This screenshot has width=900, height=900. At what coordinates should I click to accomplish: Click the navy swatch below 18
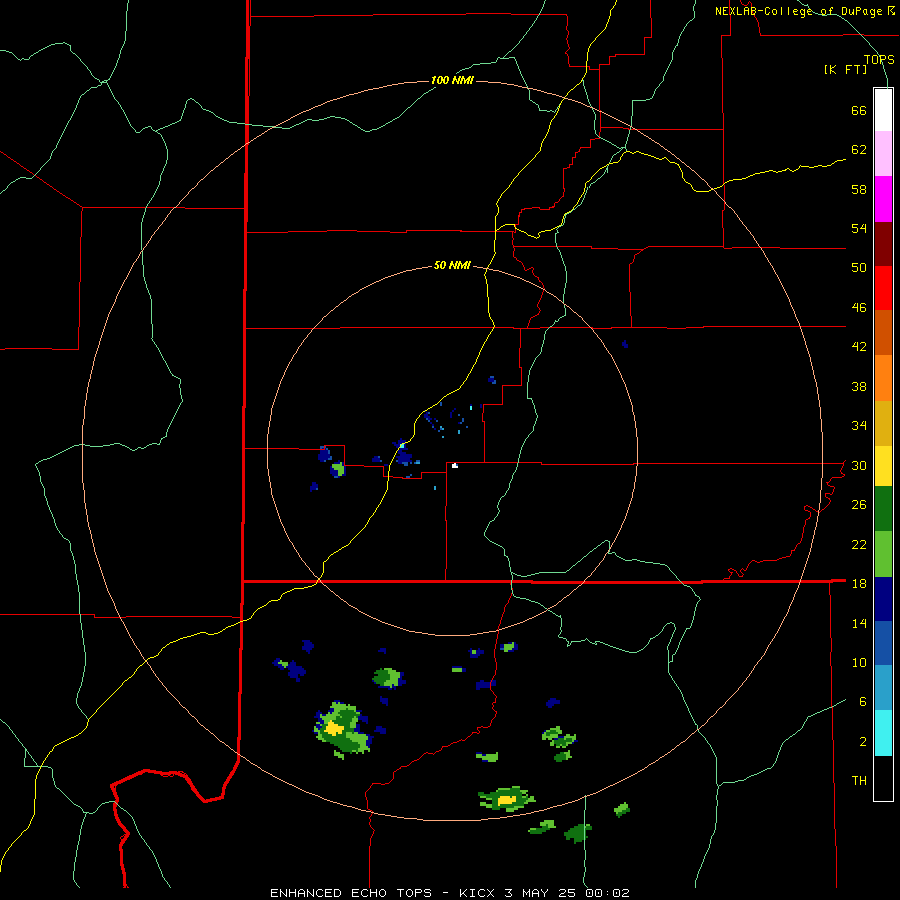point(883,599)
